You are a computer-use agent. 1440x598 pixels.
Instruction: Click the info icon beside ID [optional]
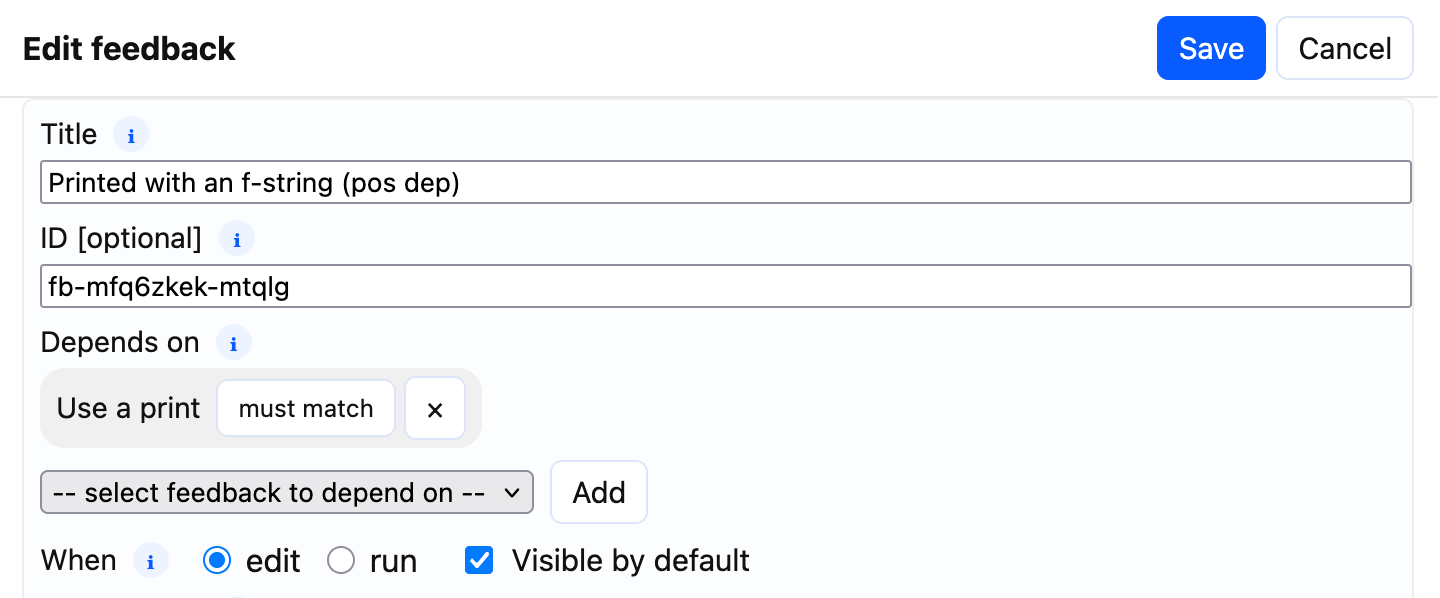tap(237, 239)
